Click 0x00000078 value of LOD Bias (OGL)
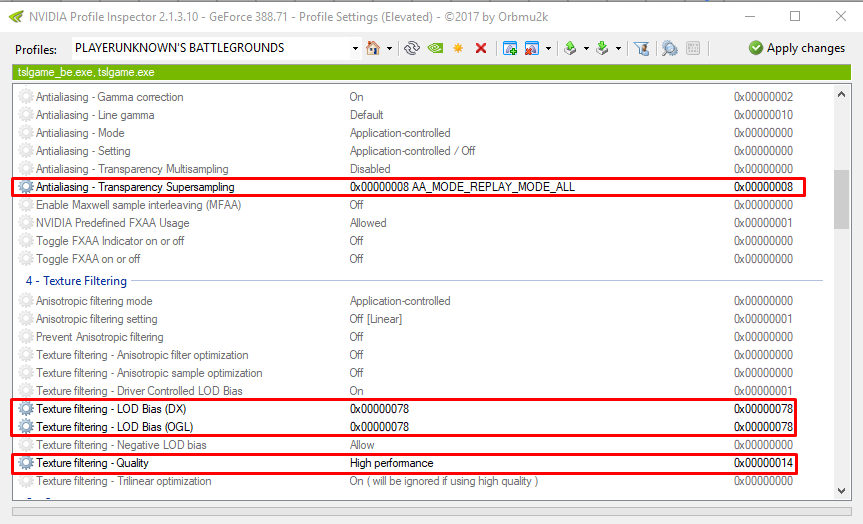863x524 pixels. [380, 427]
